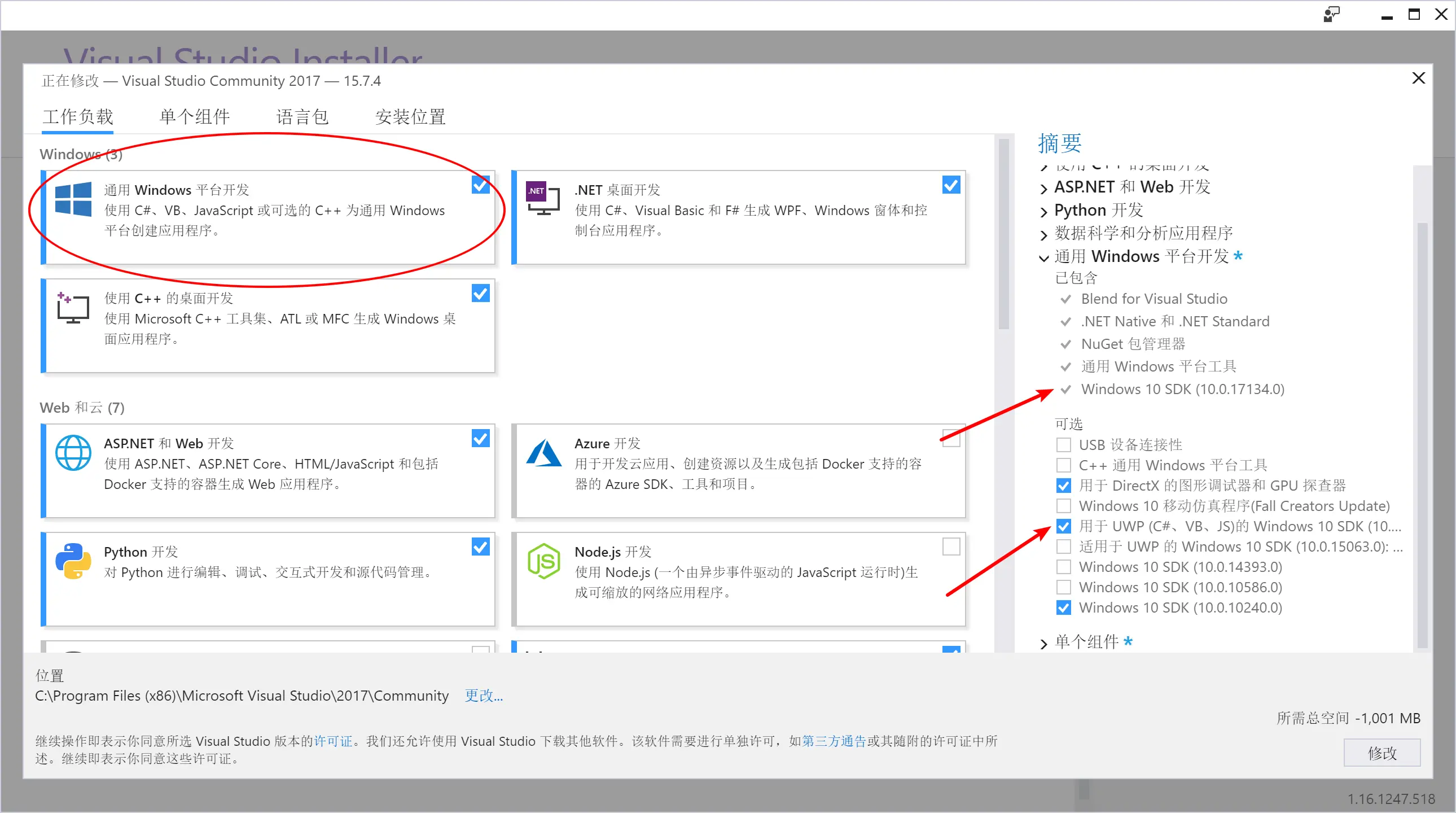Click the feedback icon in title bar

tap(1331, 15)
